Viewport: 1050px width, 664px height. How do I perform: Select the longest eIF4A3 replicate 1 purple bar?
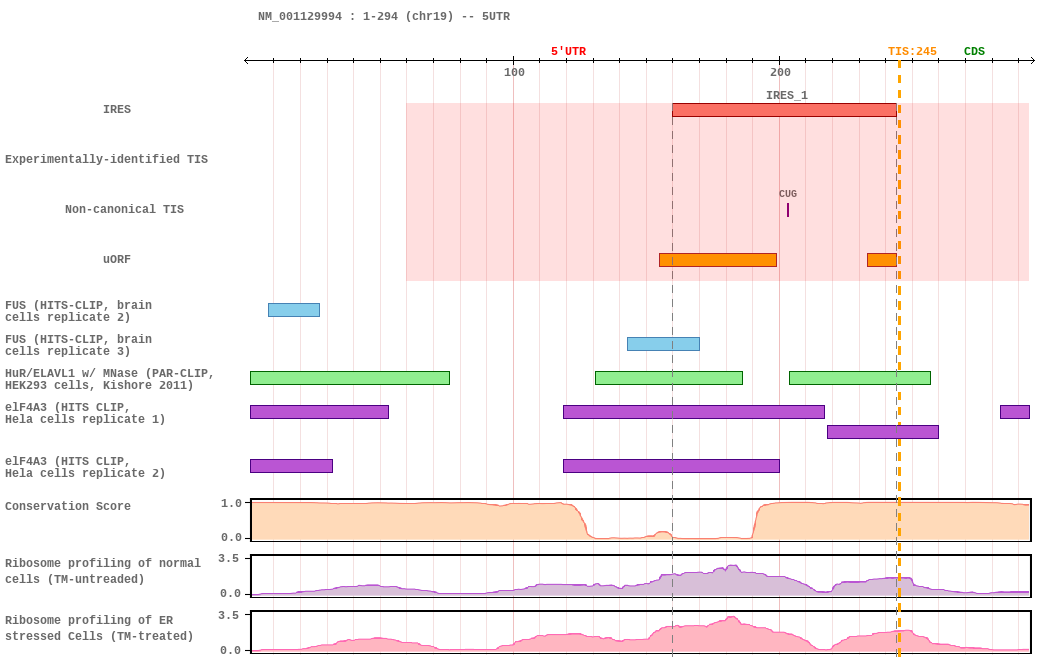click(694, 412)
